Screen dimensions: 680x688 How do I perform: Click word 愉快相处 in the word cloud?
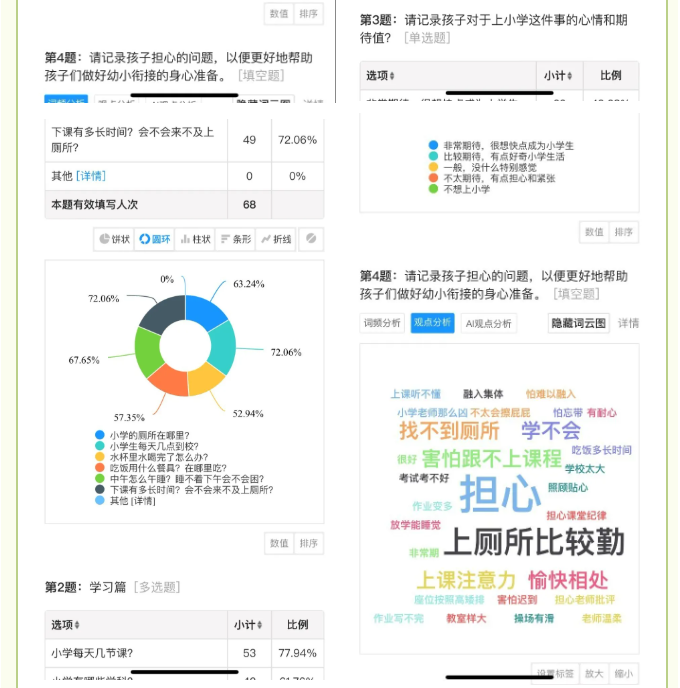[x=568, y=580]
